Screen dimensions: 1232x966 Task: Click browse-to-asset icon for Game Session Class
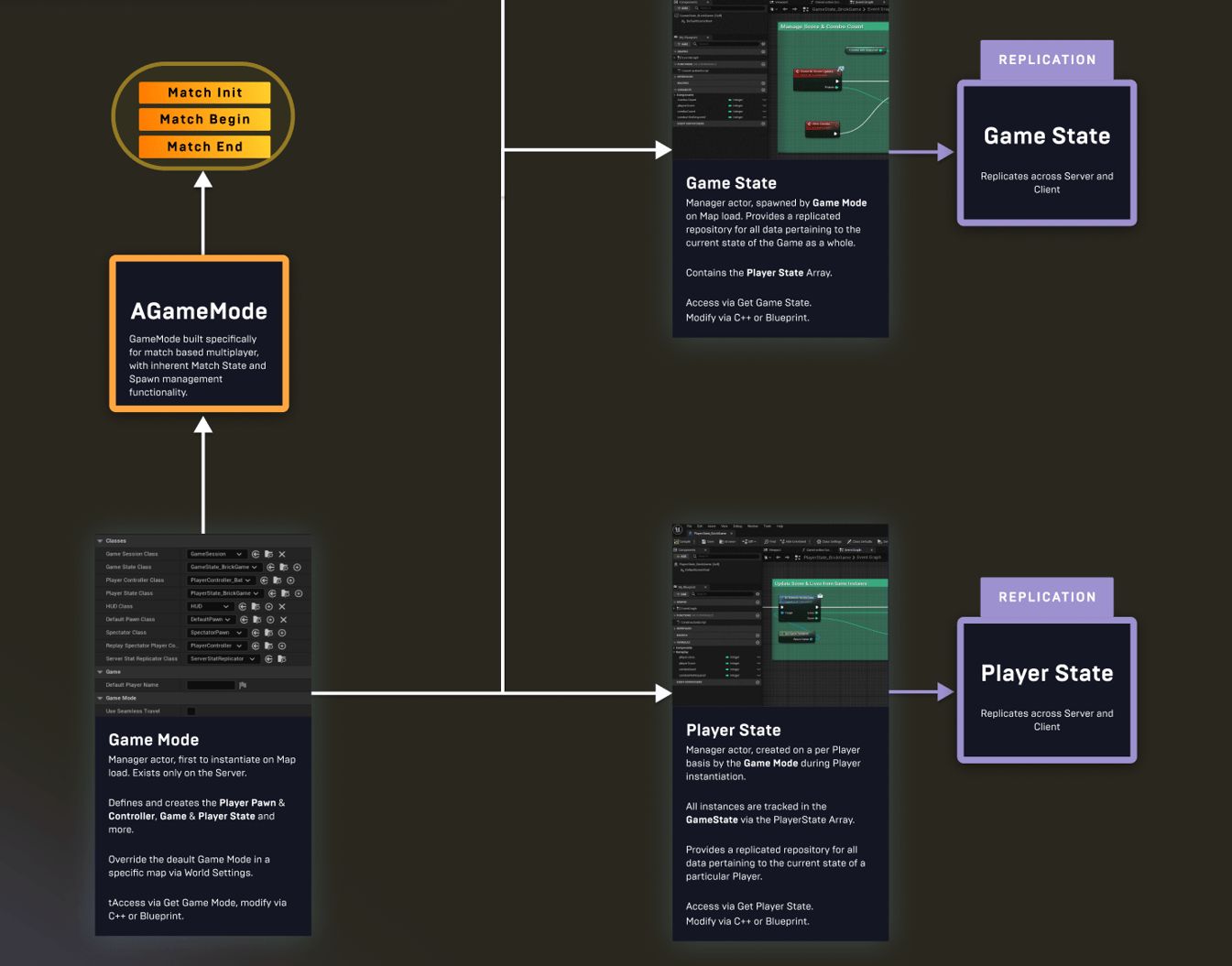coord(268,554)
